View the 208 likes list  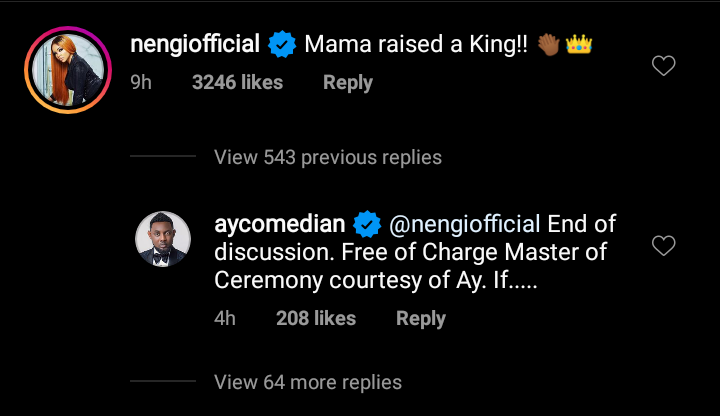pyautogui.click(x=316, y=318)
